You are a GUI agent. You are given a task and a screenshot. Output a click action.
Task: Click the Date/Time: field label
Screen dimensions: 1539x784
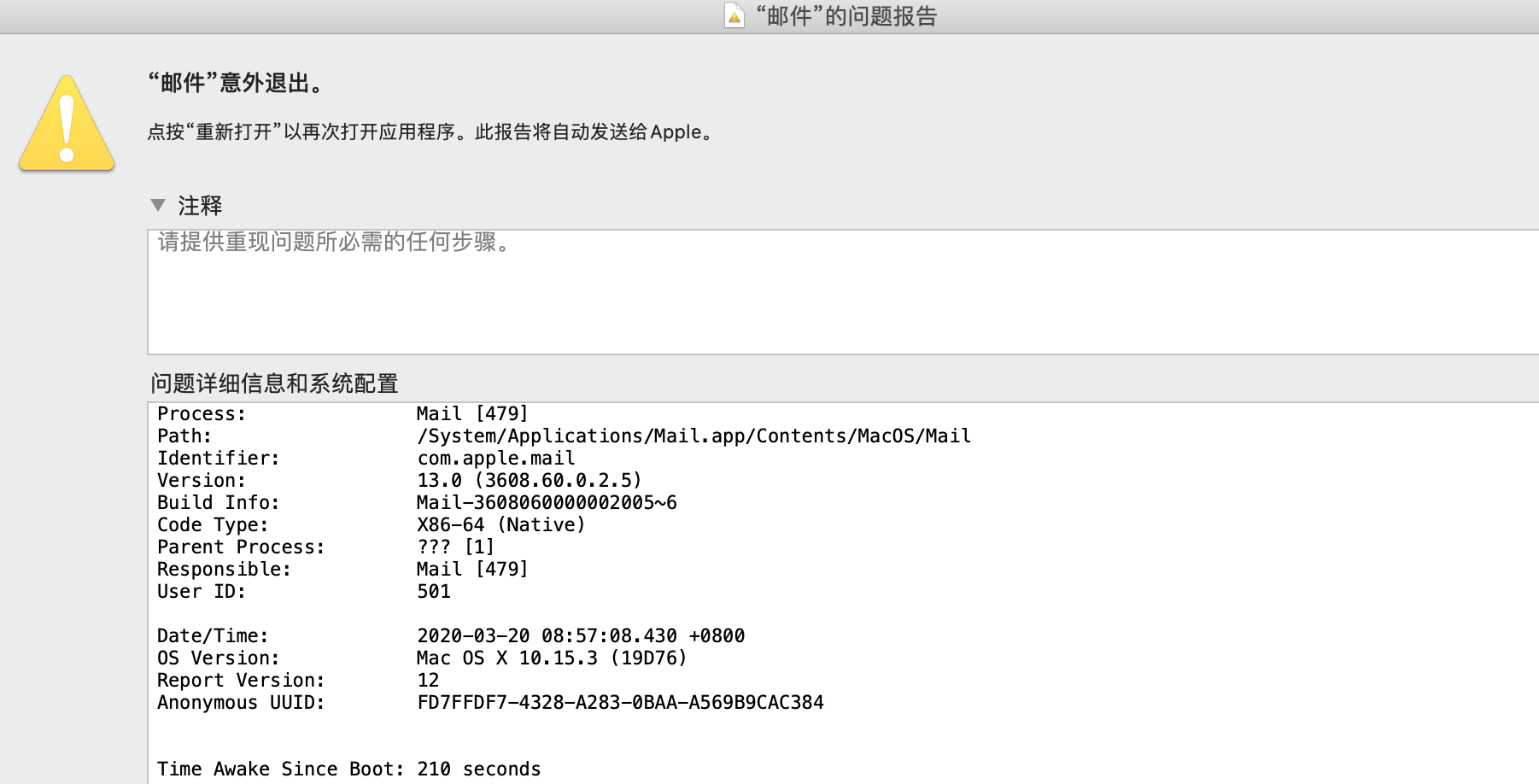click(x=213, y=635)
